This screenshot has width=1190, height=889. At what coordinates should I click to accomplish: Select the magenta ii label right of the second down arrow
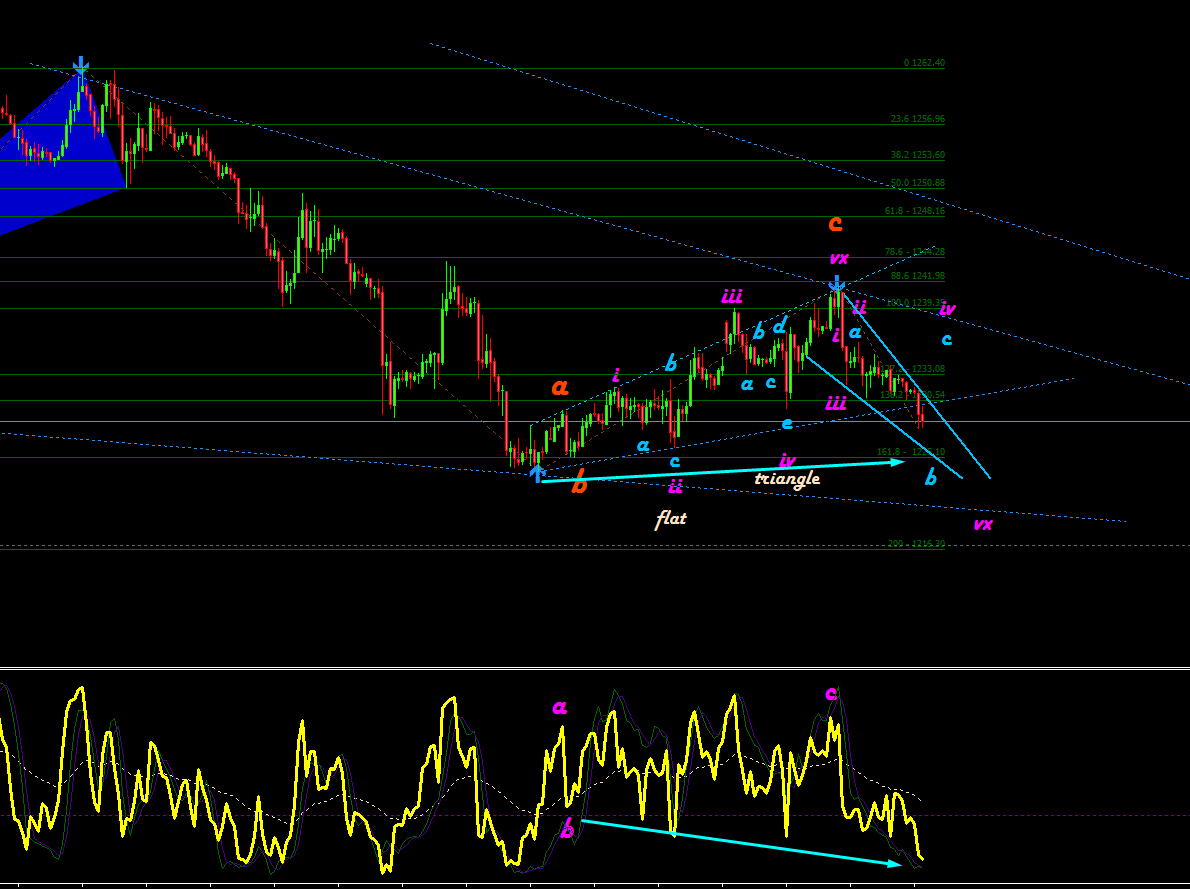click(859, 307)
